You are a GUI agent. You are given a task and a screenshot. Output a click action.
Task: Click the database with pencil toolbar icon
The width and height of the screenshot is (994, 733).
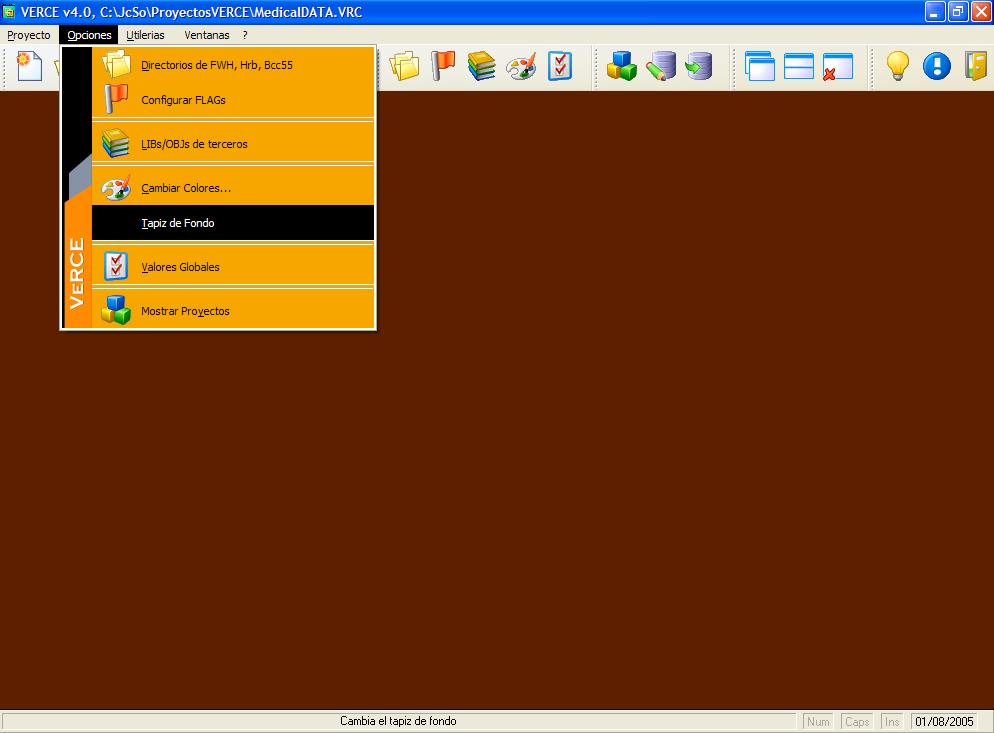pyautogui.click(x=660, y=67)
